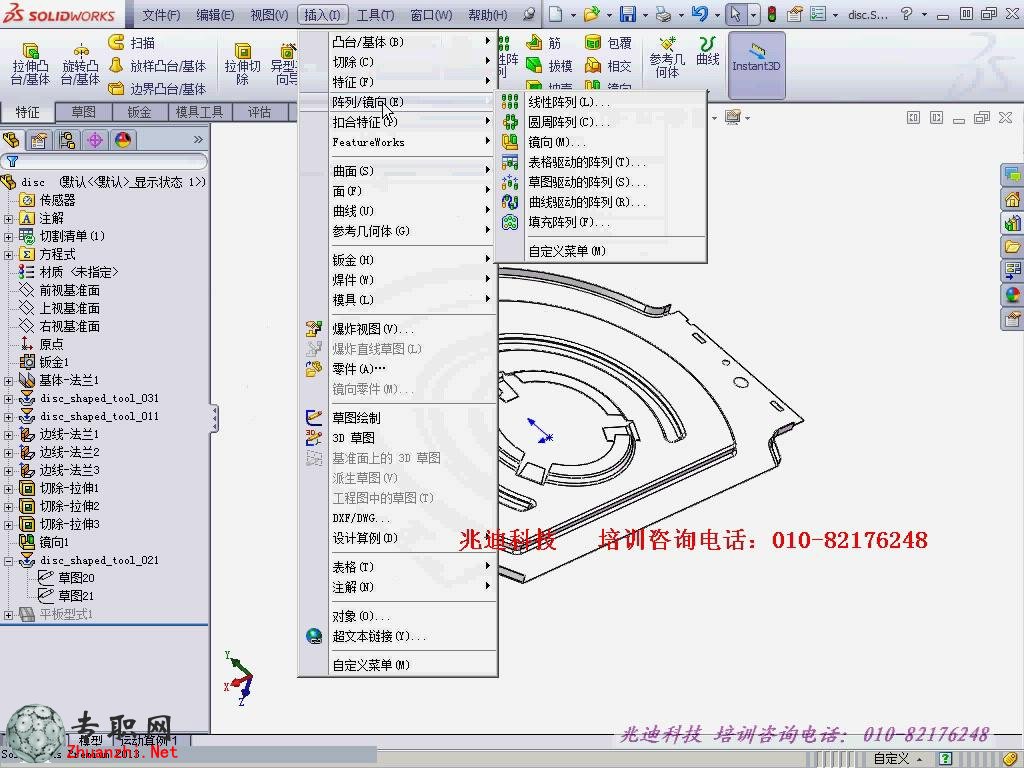Screen dimensions: 1024x768
Task: Click the Rebuild traffic light icon
Action: [772, 14]
